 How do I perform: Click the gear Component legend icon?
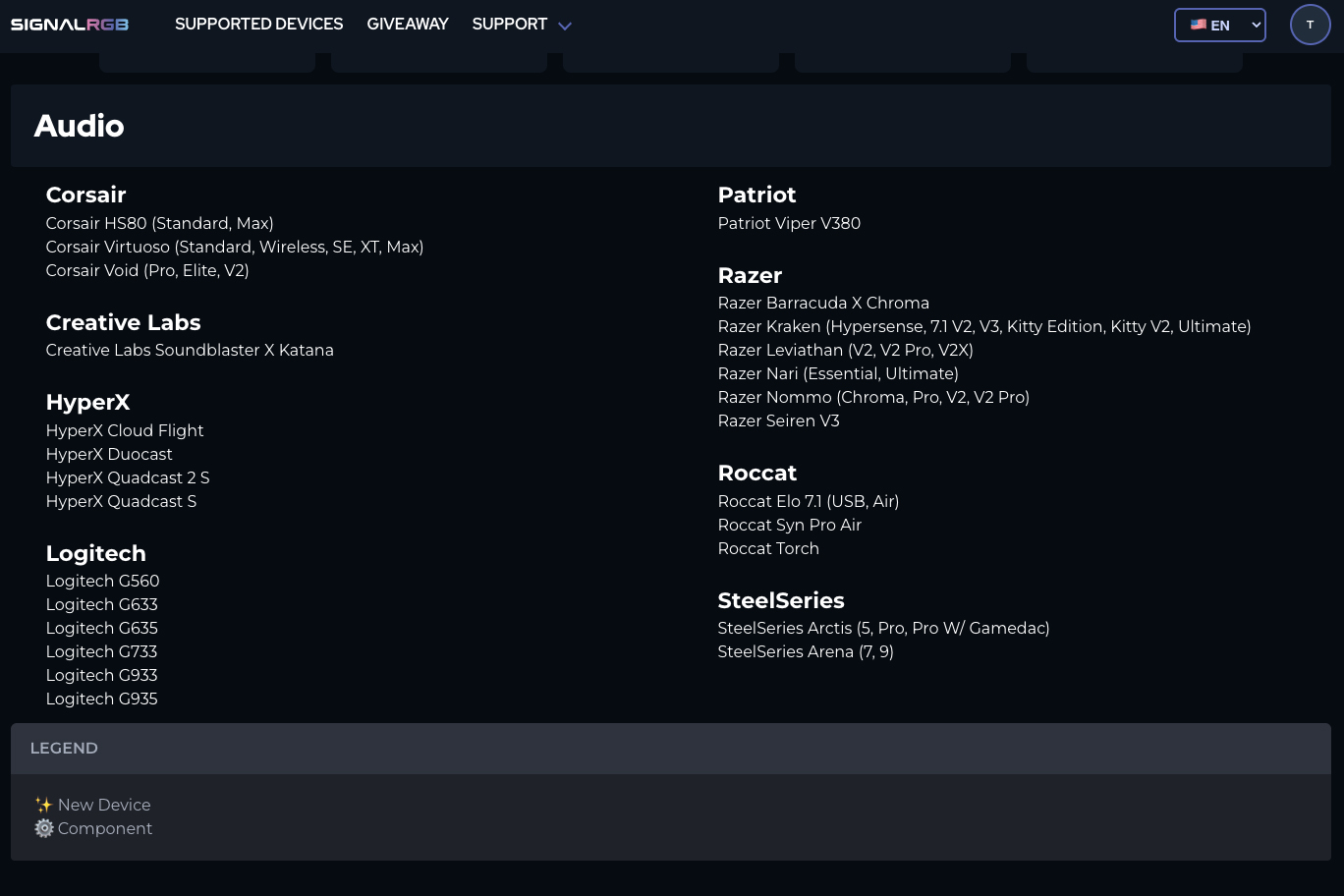pos(44,828)
